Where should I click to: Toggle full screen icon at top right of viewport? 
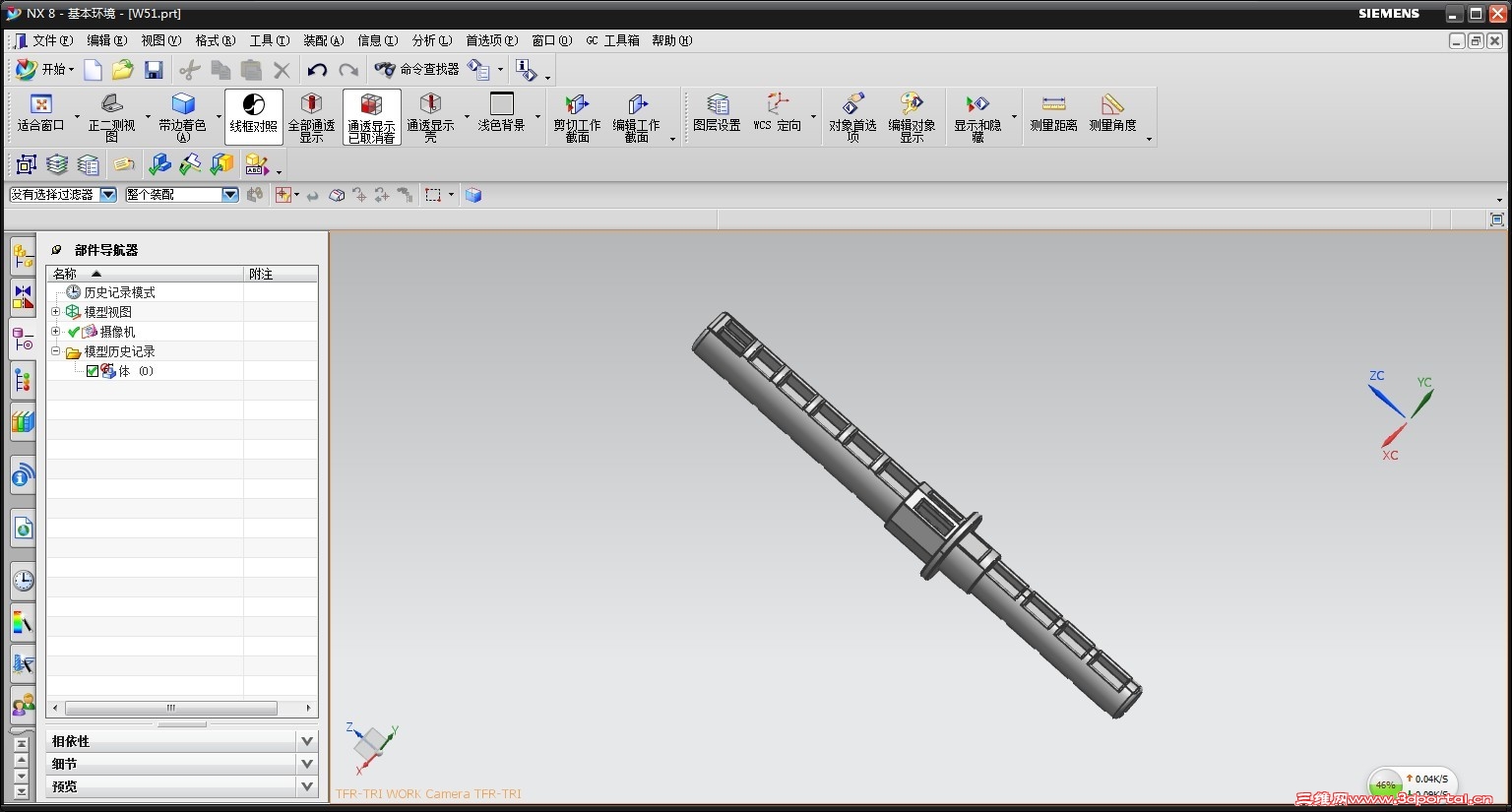coord(1497,219)
